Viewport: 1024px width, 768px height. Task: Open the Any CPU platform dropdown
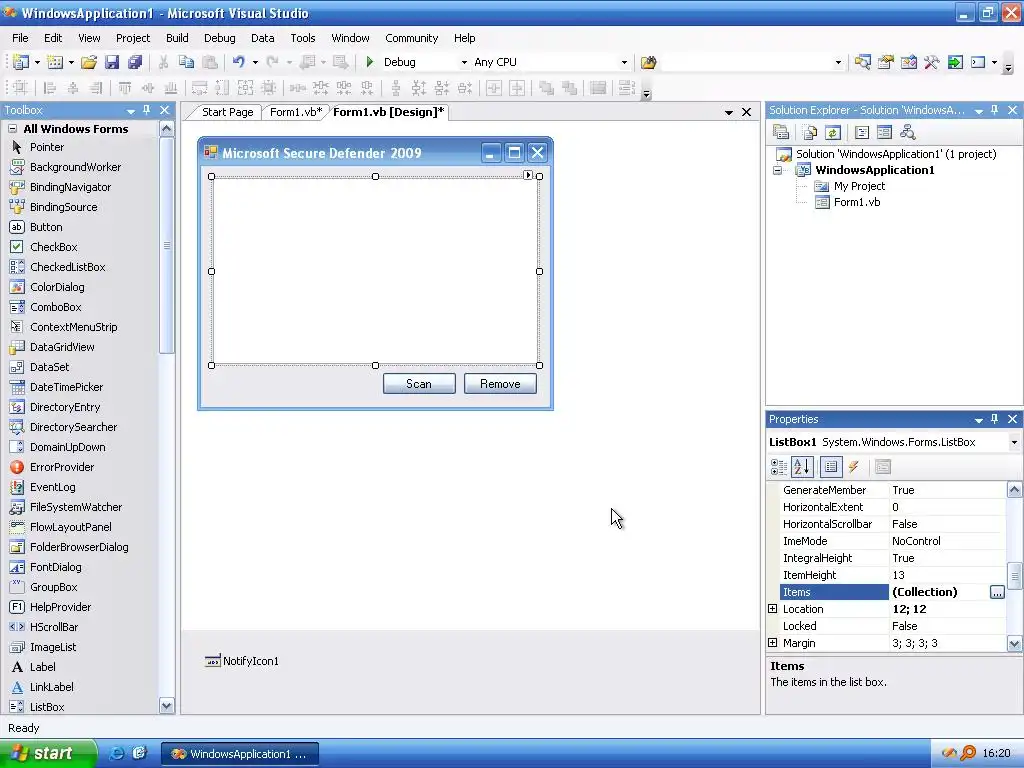click(624, 63)
